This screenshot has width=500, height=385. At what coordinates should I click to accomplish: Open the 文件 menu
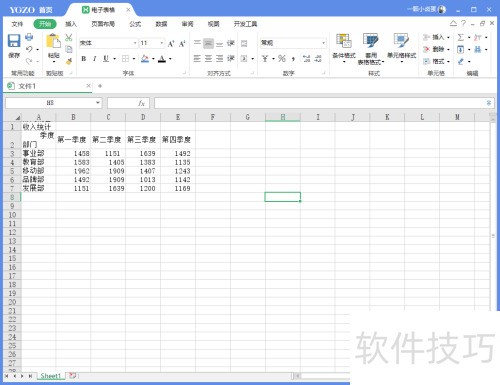[17, 24]
